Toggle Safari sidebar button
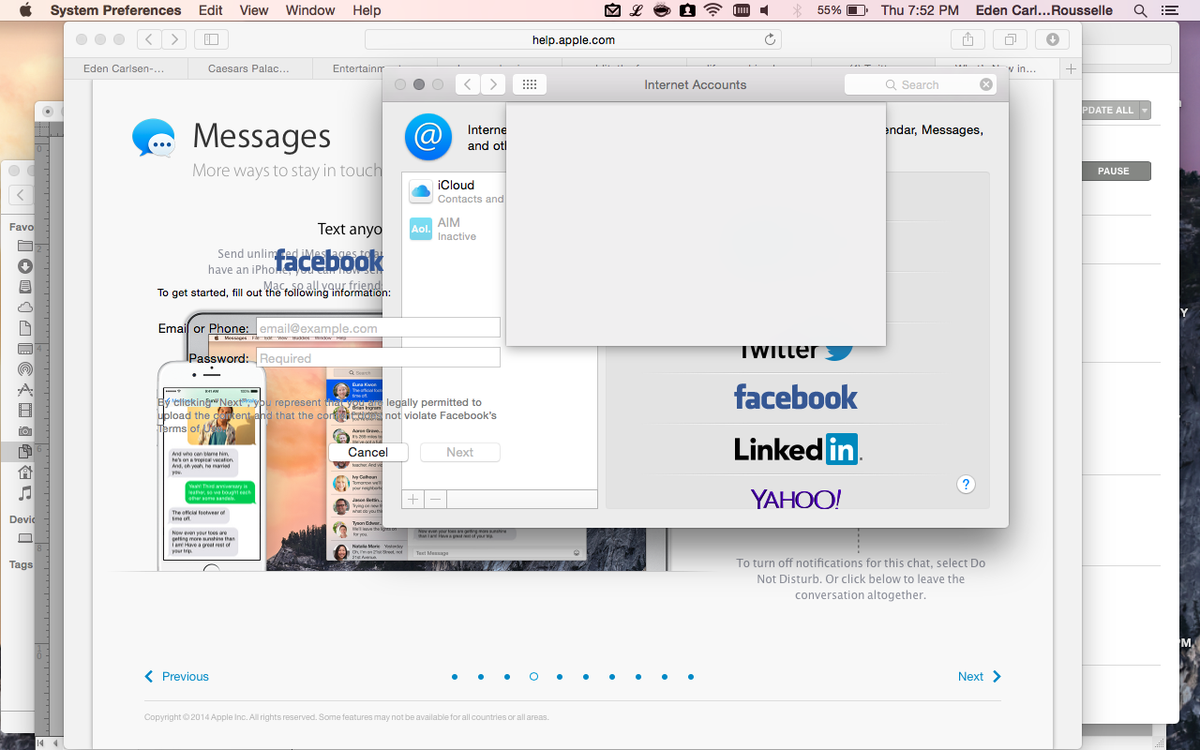The image size is (1200, 750). pyautogui.click(x=211, y=40)
